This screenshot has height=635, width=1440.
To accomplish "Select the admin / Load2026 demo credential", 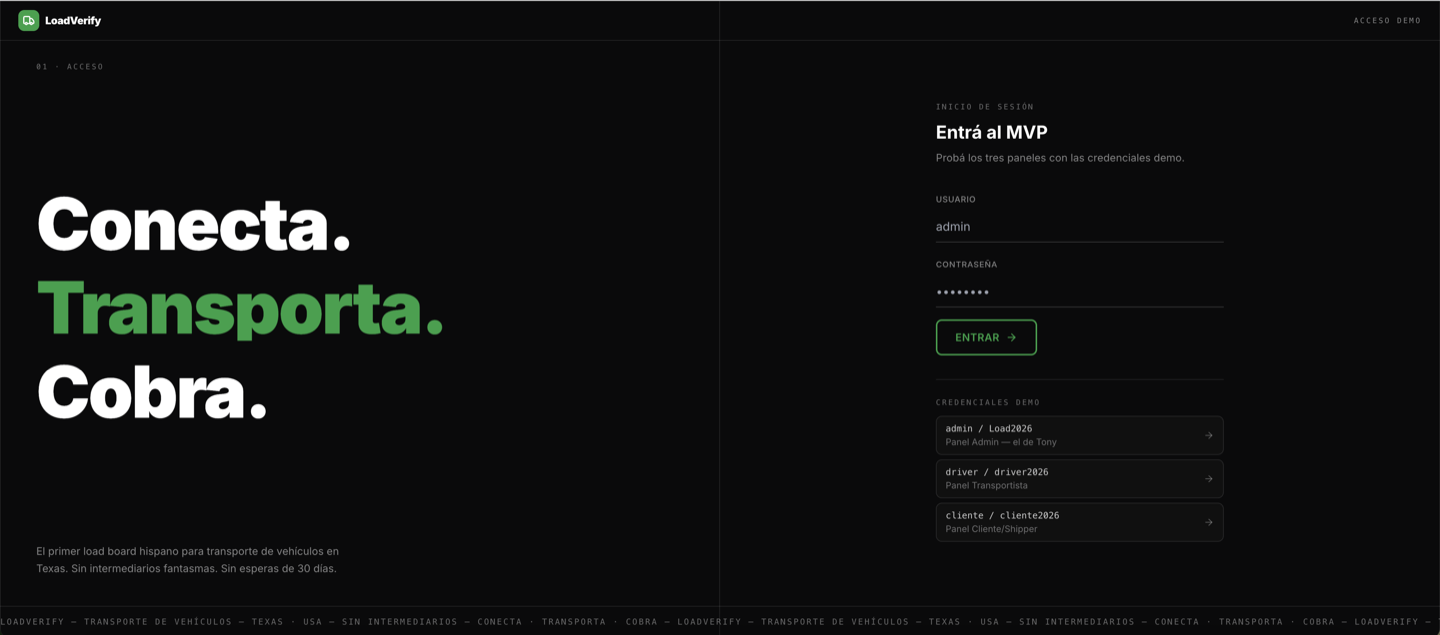I will pos(1079,435).
